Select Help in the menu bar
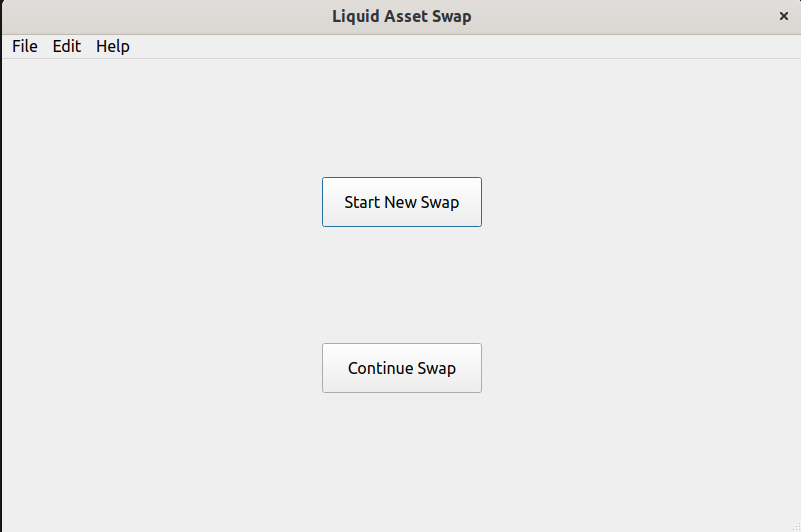 [113, 46]
